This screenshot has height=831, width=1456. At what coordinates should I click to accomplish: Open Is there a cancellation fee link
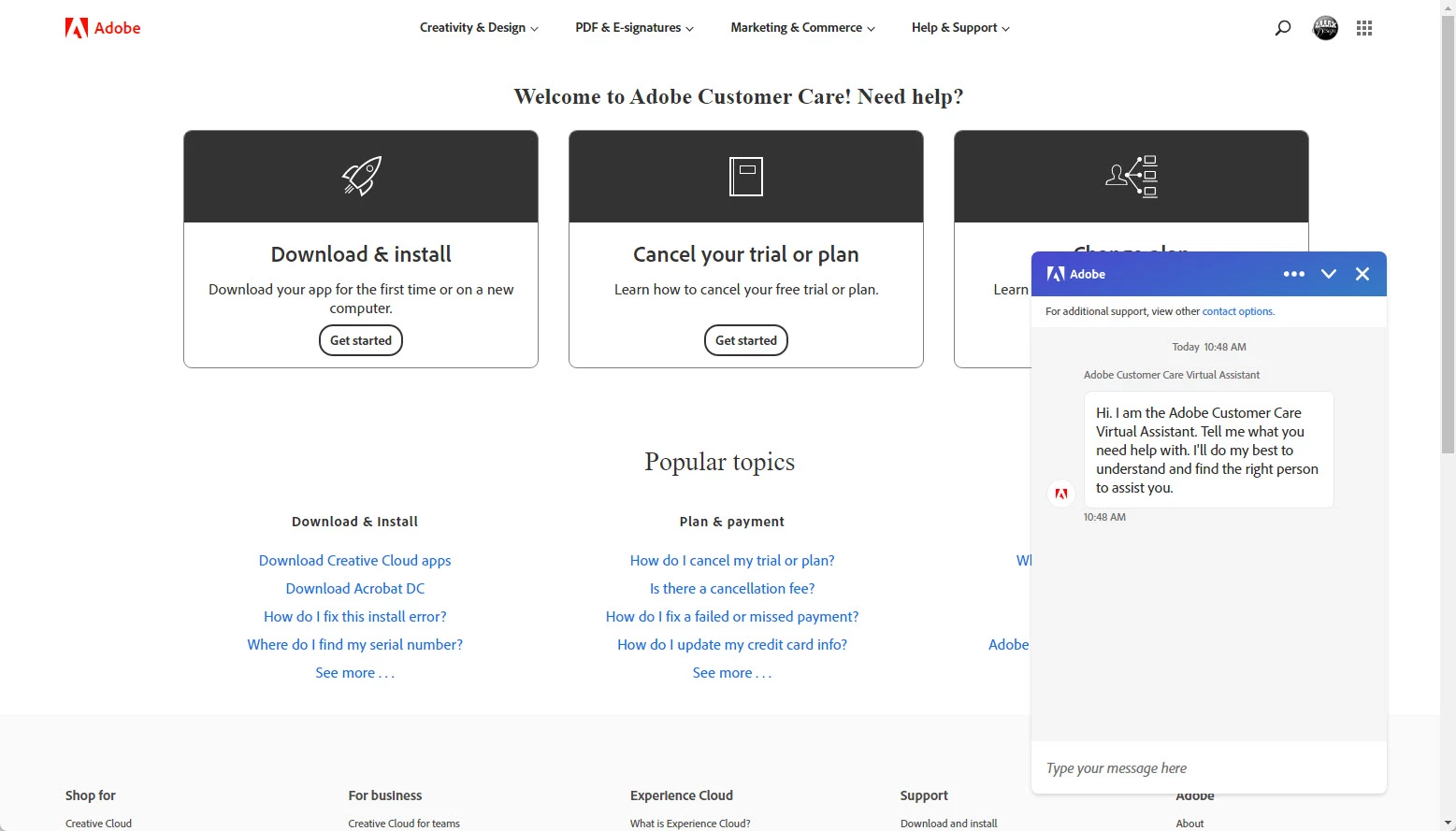[x=732, y=589]
